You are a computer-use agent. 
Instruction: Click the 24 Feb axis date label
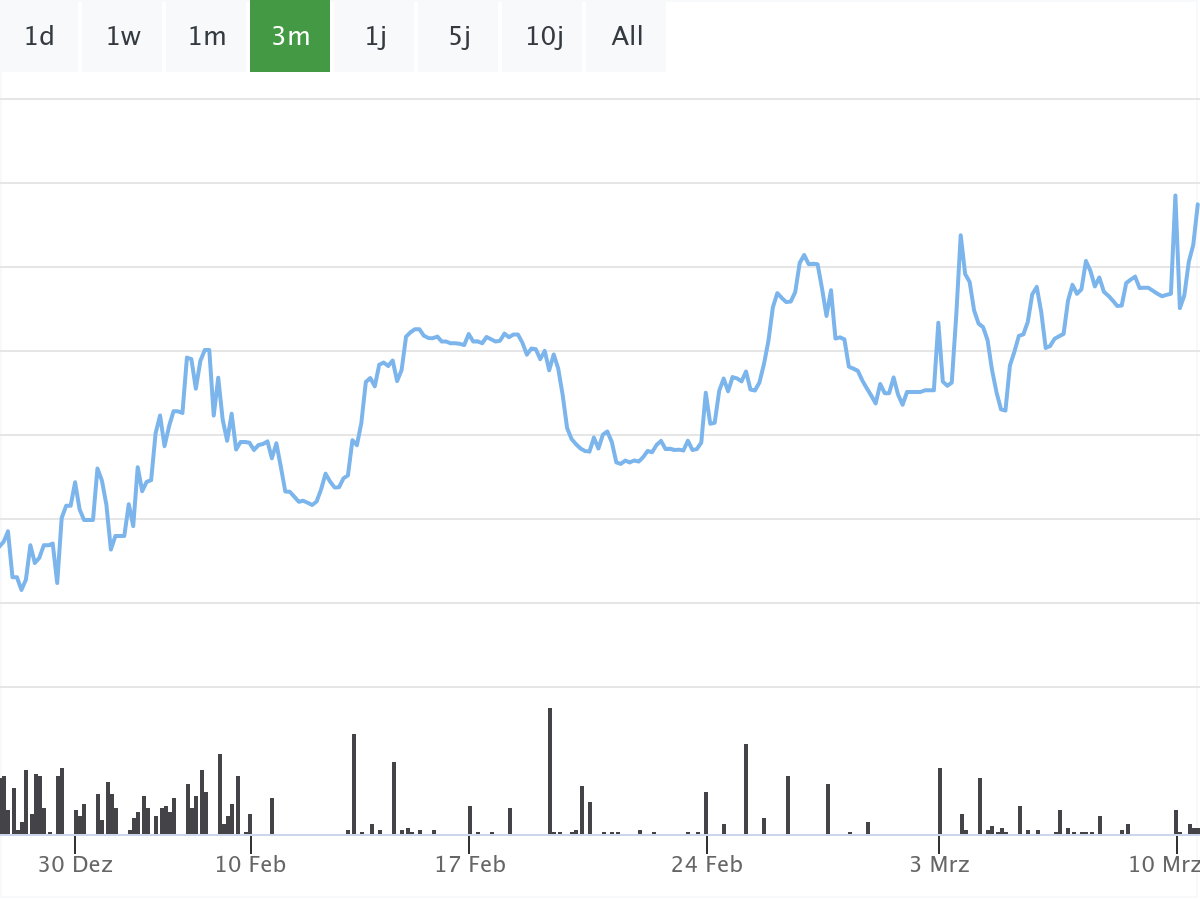pyautogui.click(x=706, y=865)
